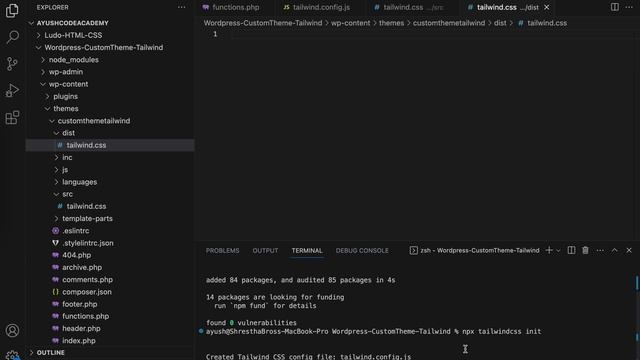640x360 pixels.
Task: Open the Explorer view in activity bar
Action: click(12, 10)
